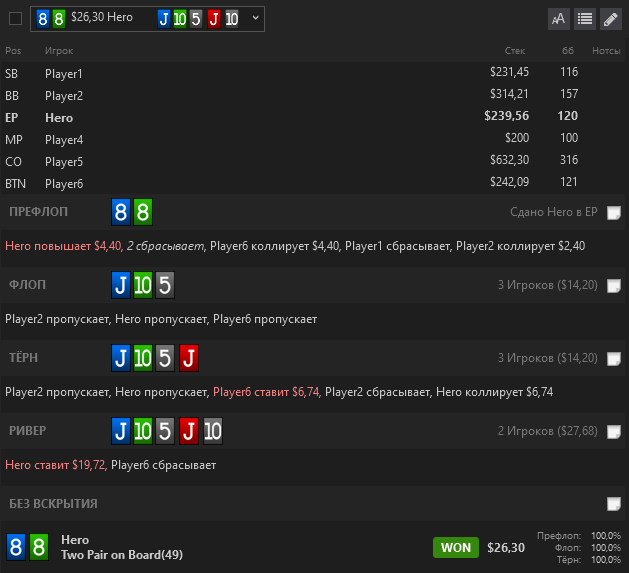Click the Pos column header
629x573 pixels.
(13, 51)
